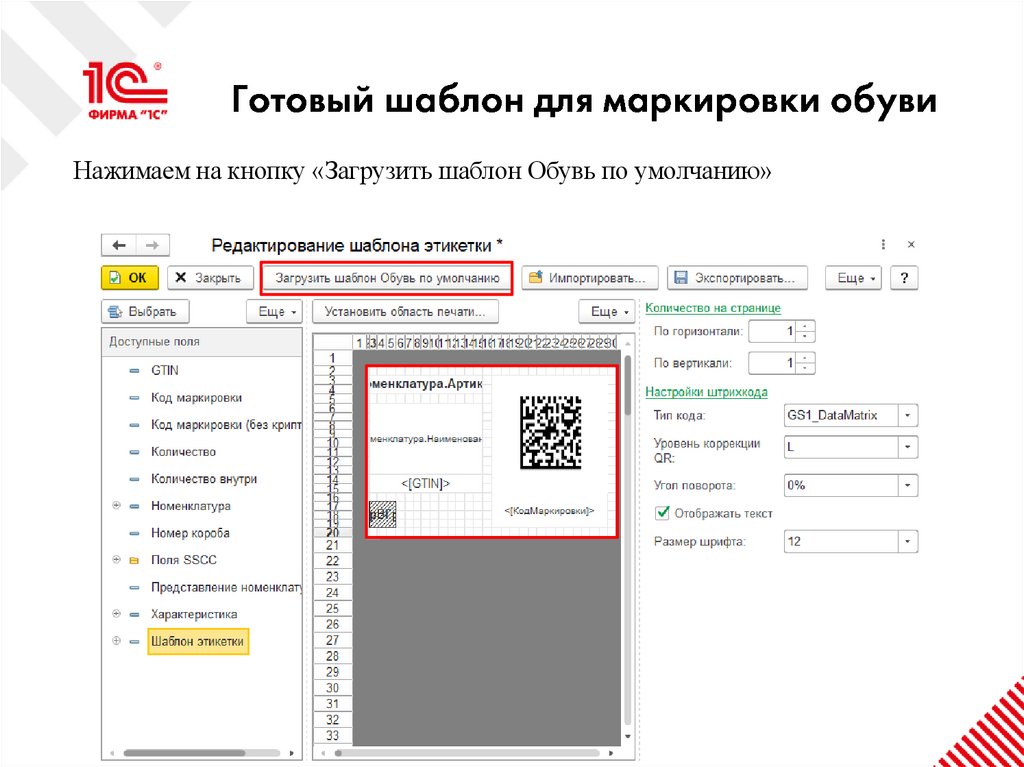
Task: Open Угол поворота dropdown
Action: [x=908, y=485]
